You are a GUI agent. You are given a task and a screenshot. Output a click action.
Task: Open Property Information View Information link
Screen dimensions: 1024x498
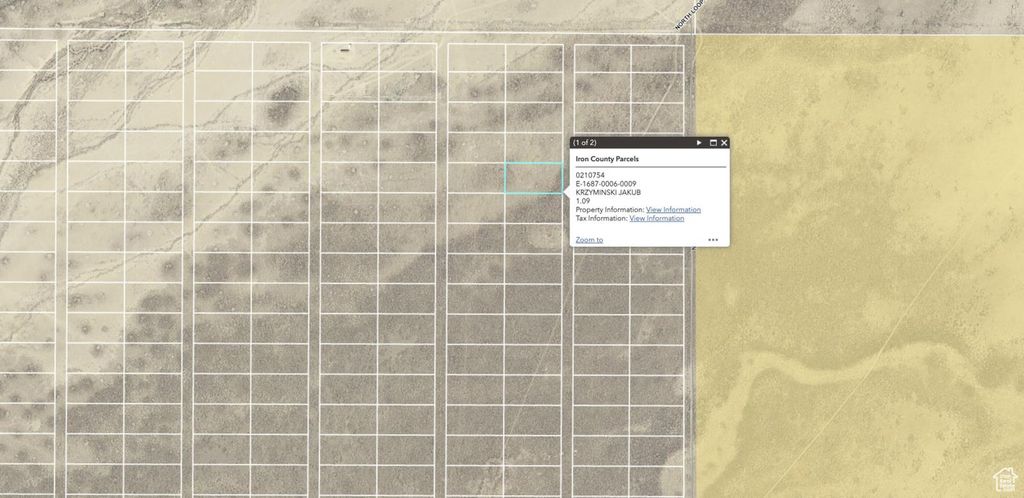click(673, 210)
